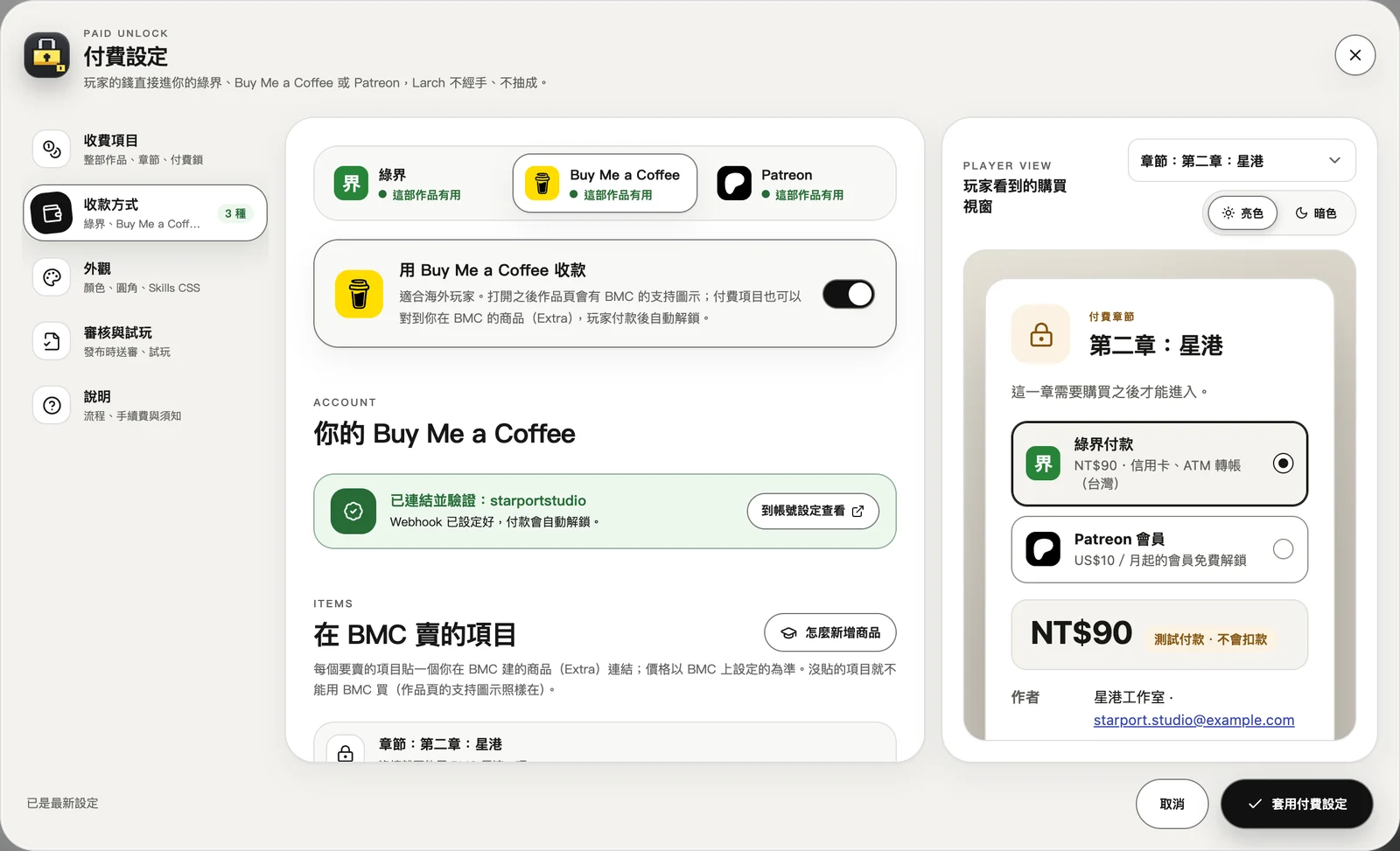
Task: Click the 測試付款・不會扣款 badge
Action: click(x=1210, y=639)
